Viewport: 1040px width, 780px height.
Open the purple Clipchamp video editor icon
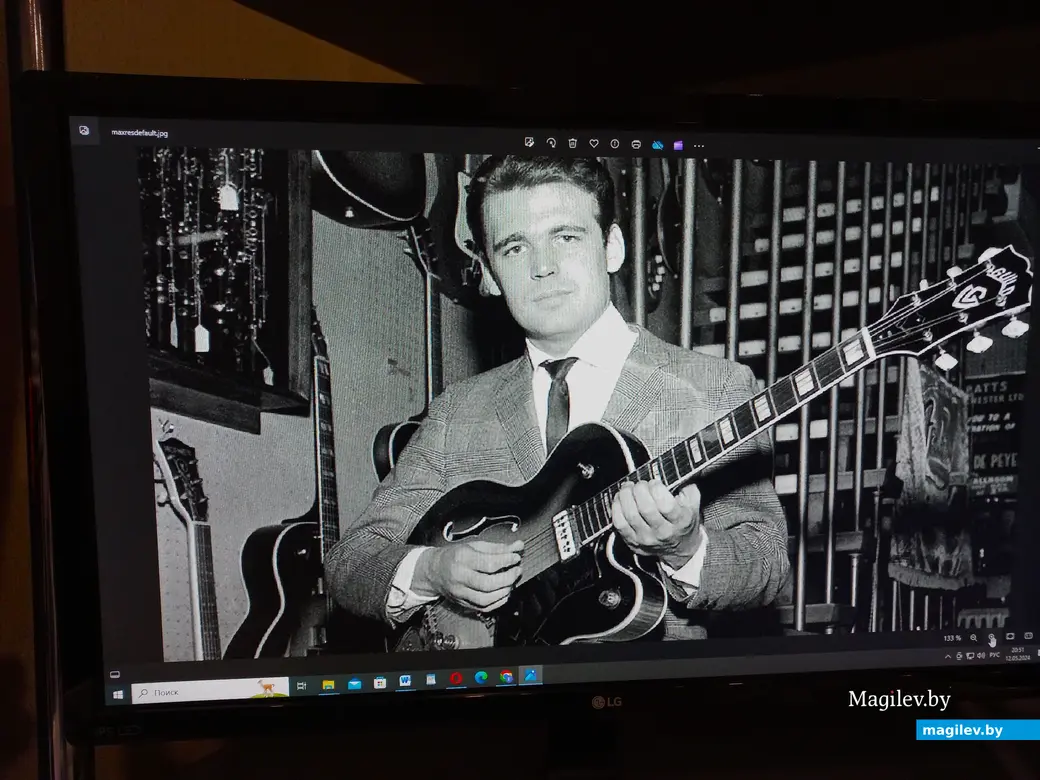pyautogui.click(x=678, y=145)
